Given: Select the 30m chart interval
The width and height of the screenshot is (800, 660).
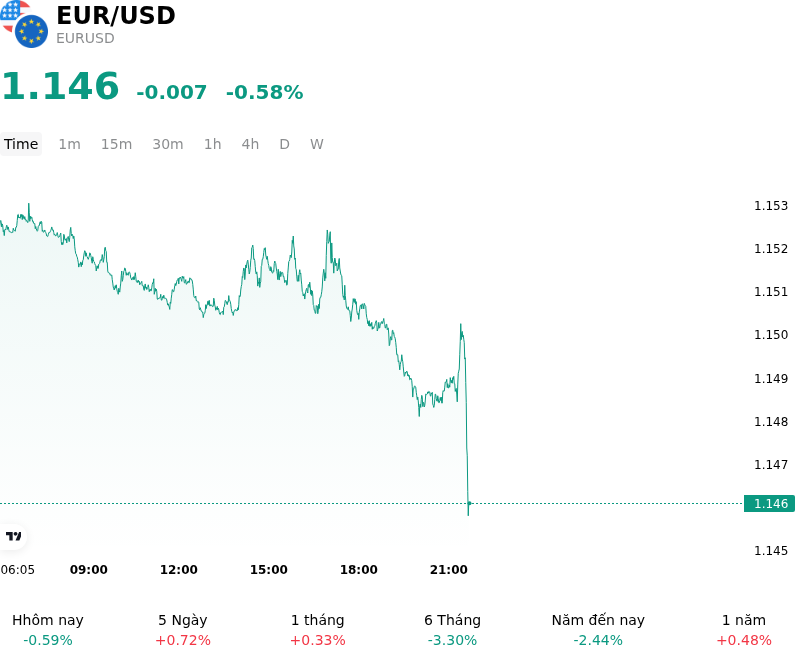Looking at the screenshot, I should point(167,144).
